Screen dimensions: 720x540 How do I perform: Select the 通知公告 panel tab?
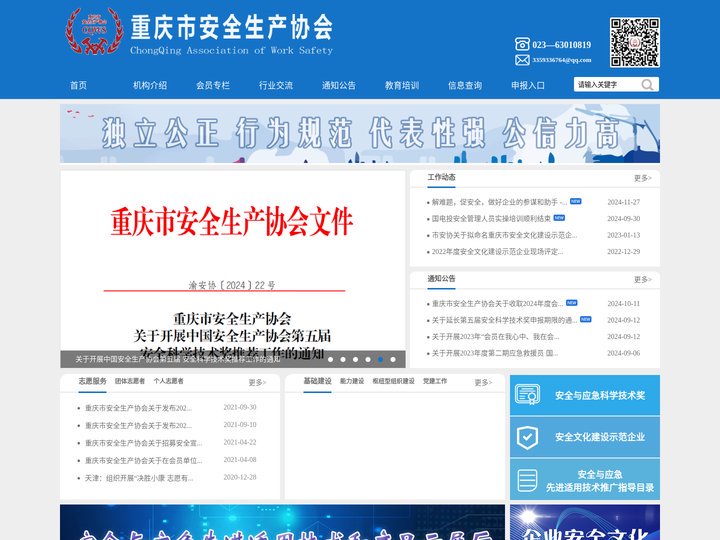click(x=441, y=279)
